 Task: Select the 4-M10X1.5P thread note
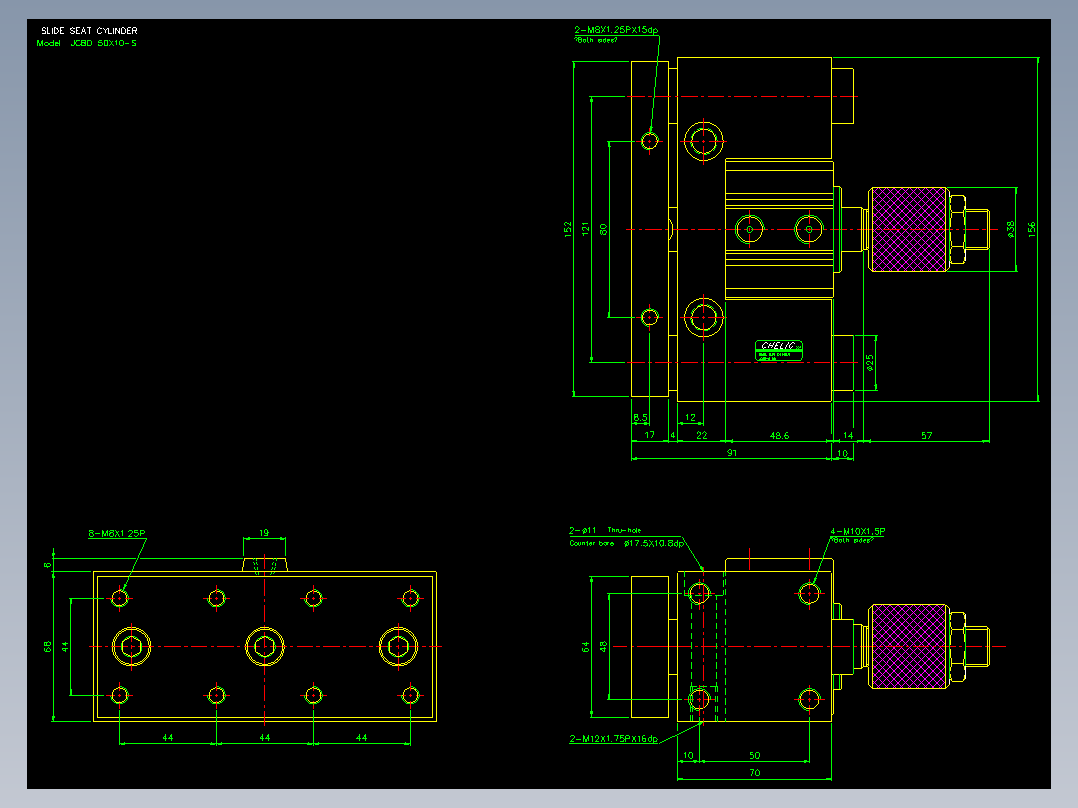[857, 532]
